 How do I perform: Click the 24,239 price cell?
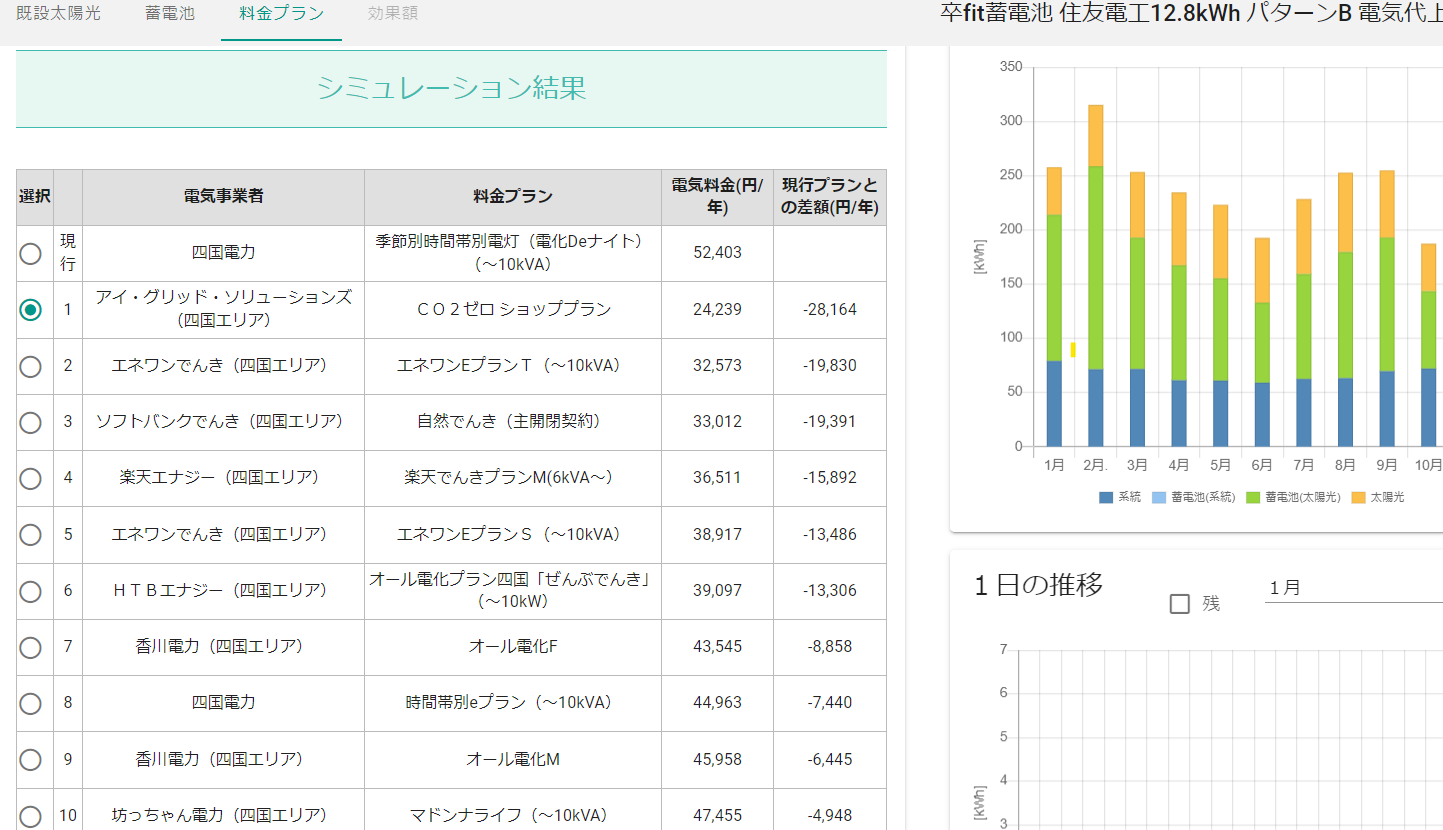click(x=718, y=310)
